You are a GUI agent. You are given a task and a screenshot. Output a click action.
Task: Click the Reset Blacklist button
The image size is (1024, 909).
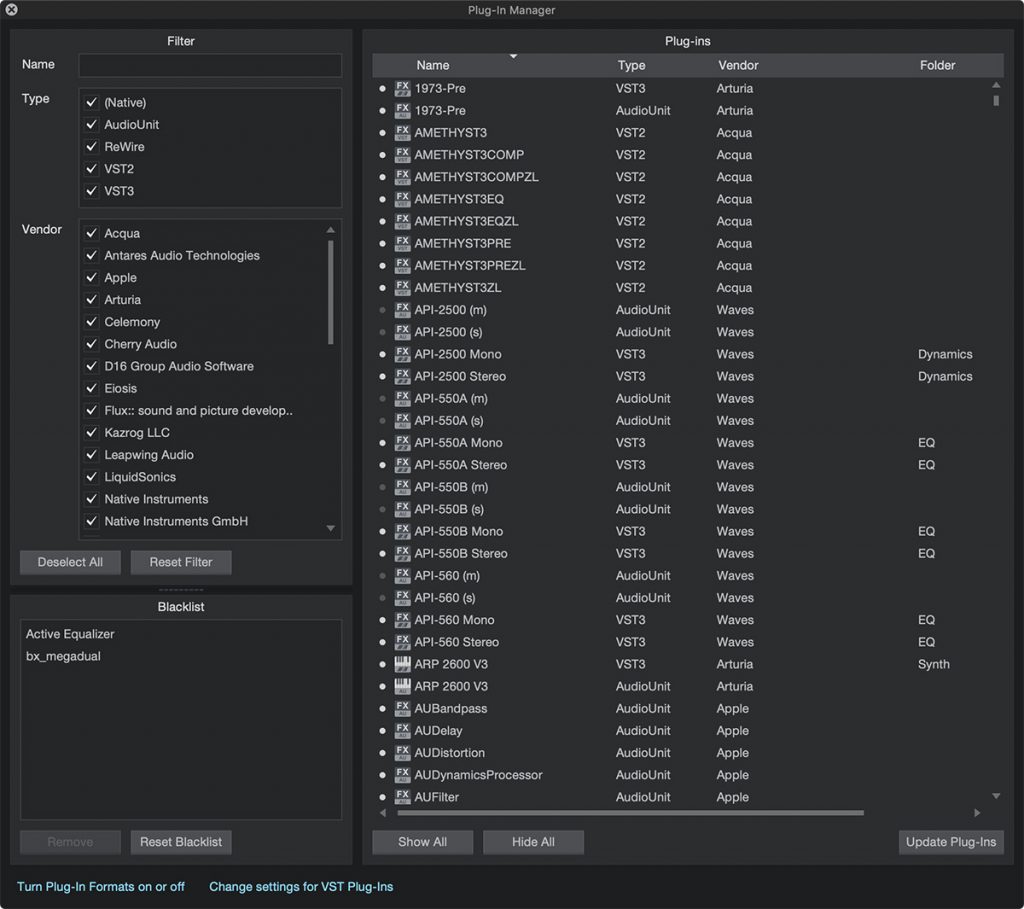coord(181,842)
